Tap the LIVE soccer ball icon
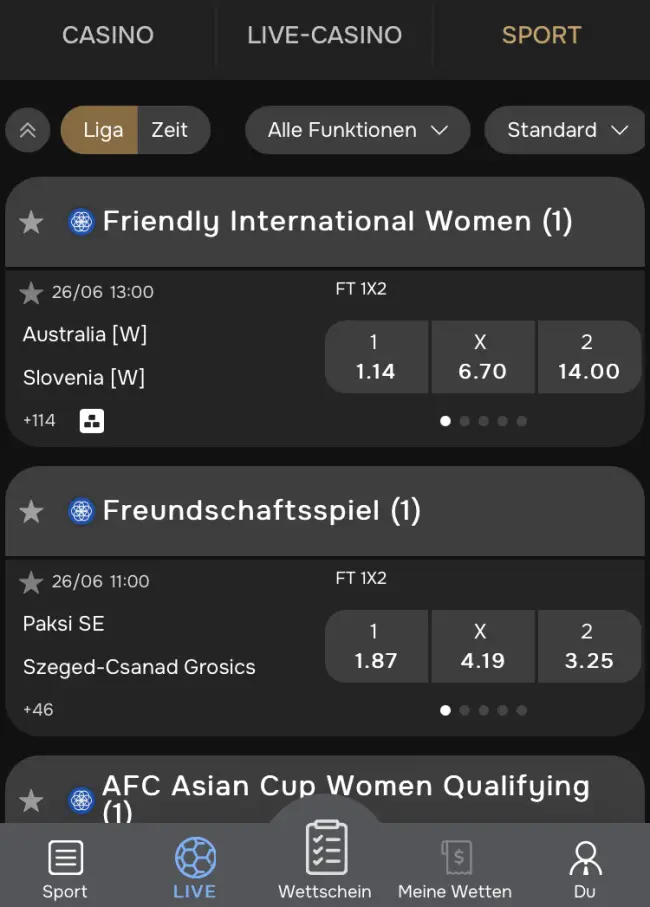Image resolution: width=650 pixels, height=907 pixels. [x=195, y=857]
